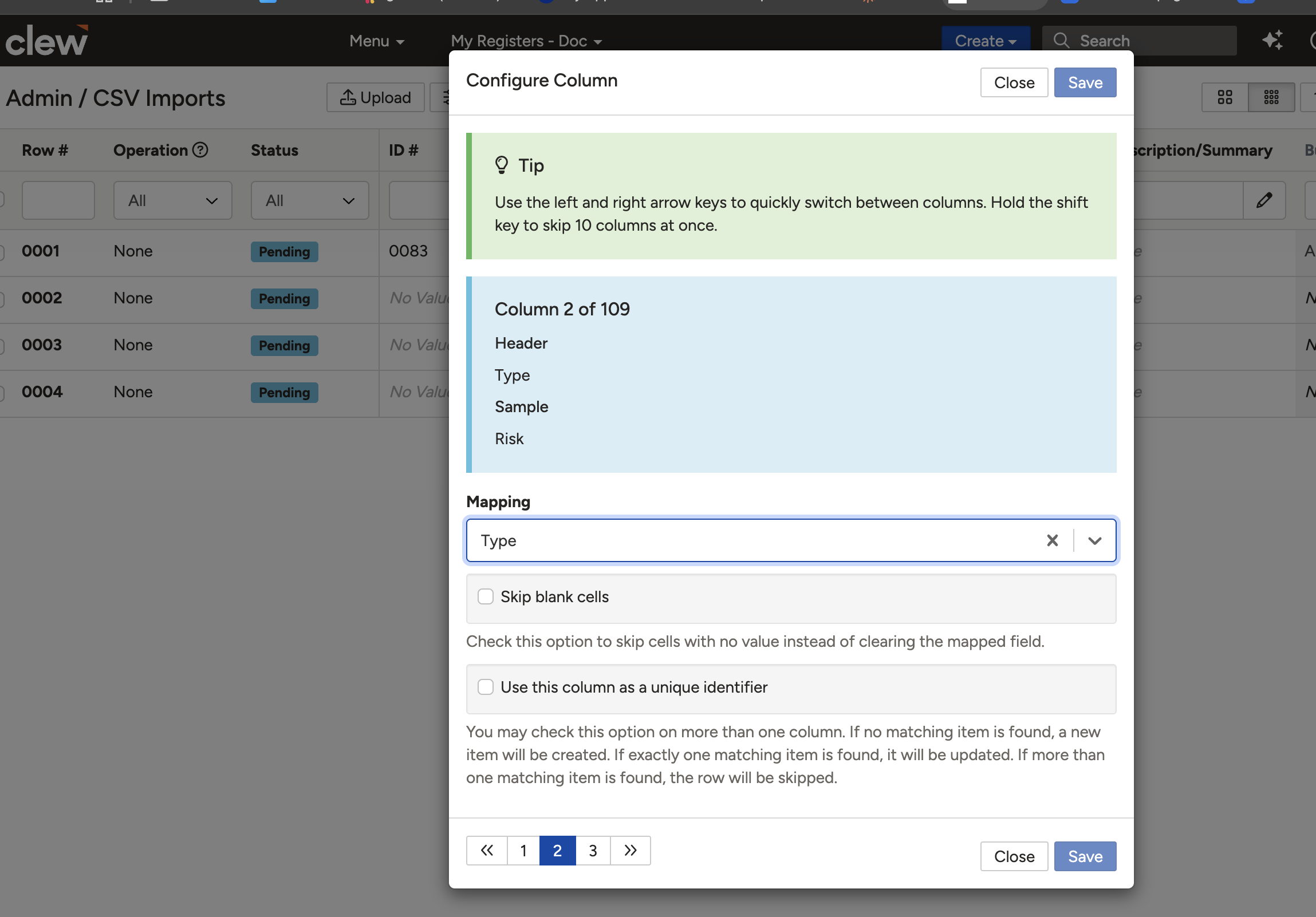Click Pending status badge in row 0001
1316x917 pixels.
point(284,251)
